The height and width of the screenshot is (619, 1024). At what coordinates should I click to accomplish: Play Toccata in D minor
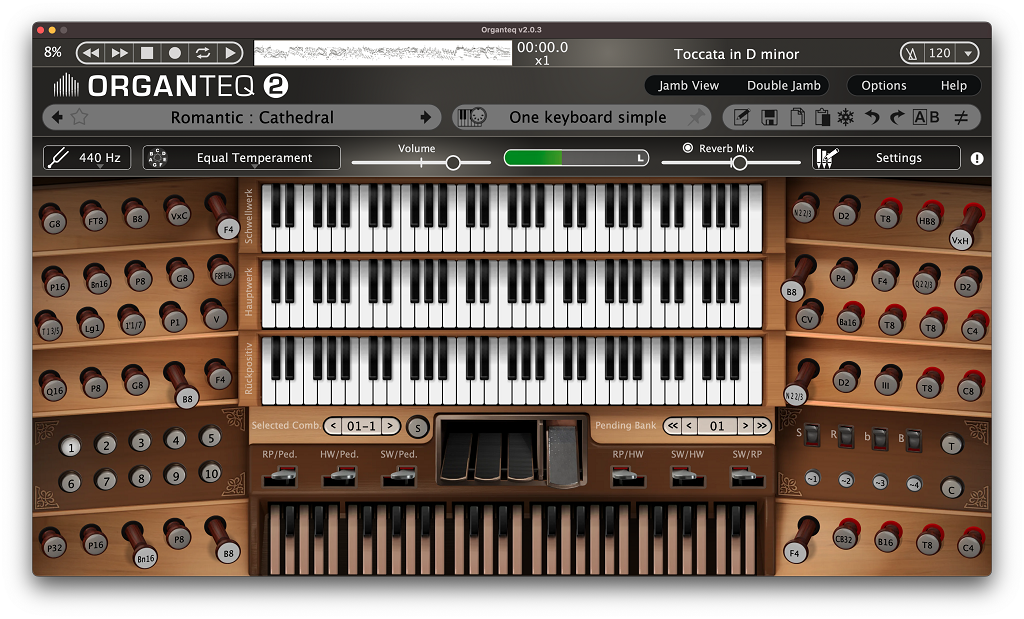pyautogui.click(x=229, y=53)
